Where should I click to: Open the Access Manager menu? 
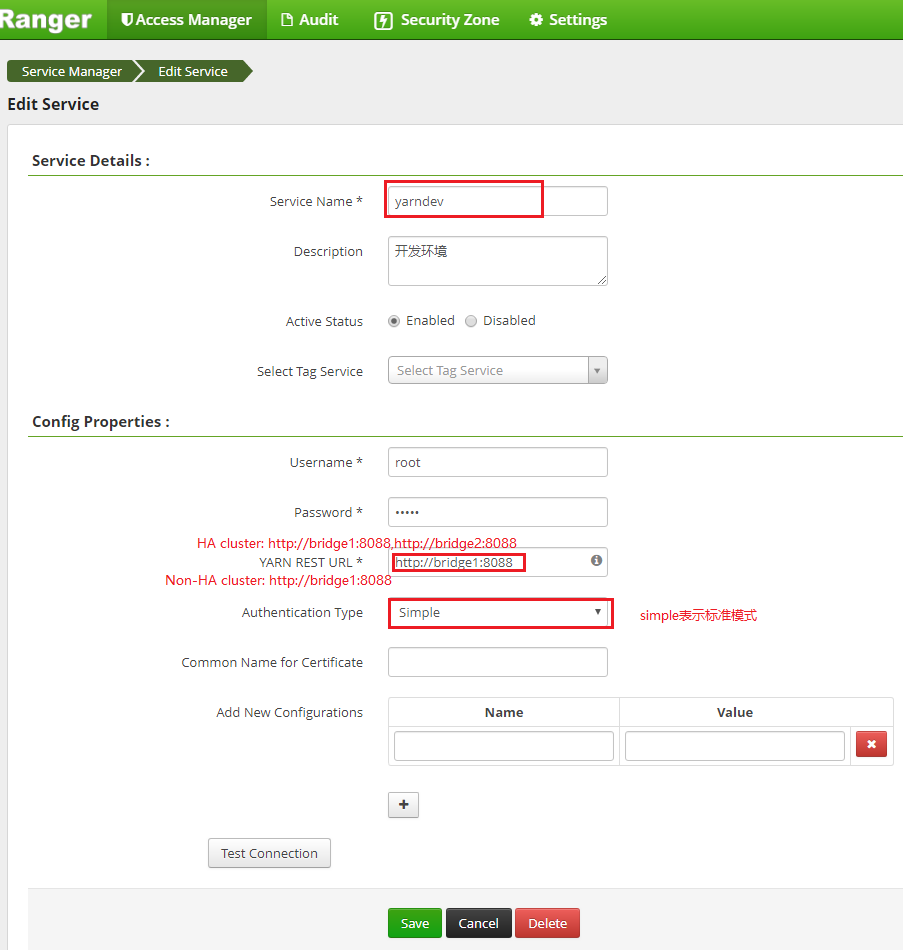[187, 20]
